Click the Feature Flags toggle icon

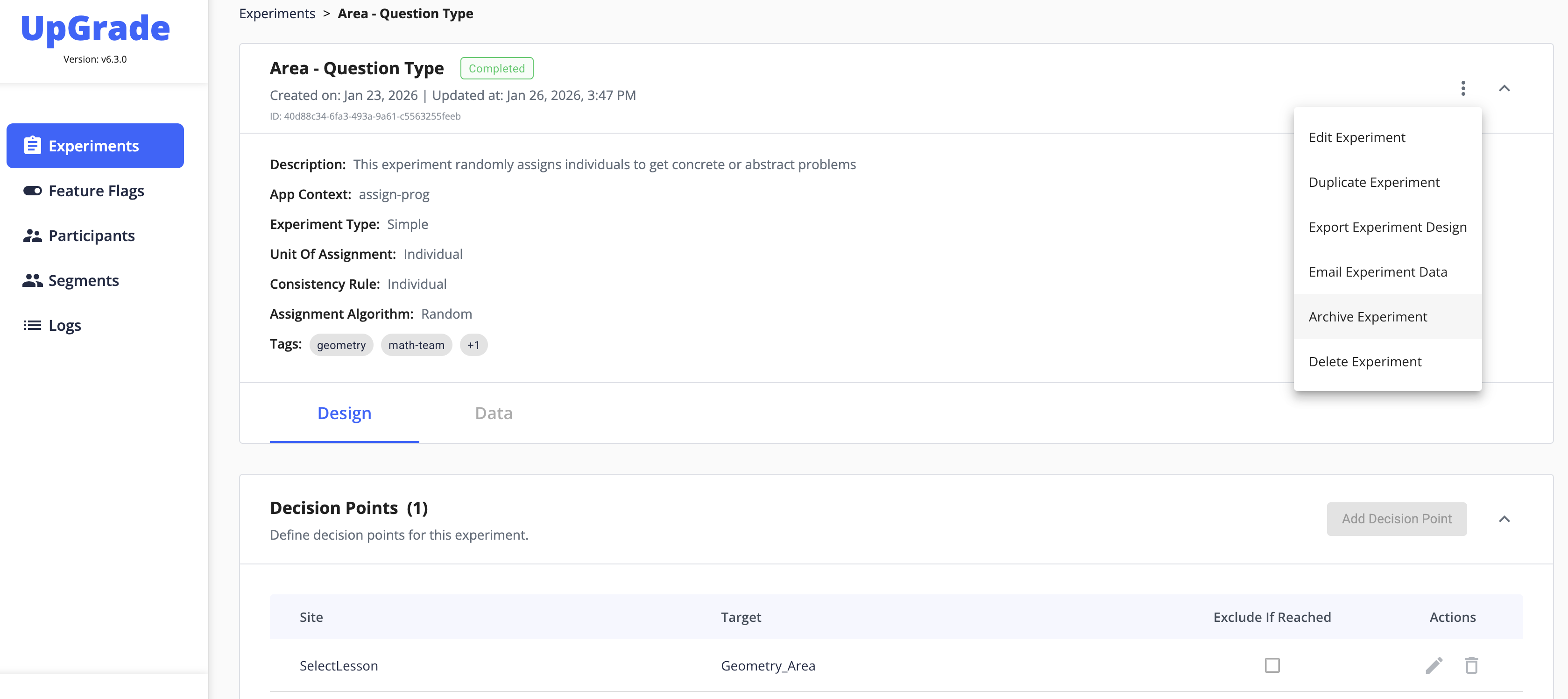tap(32, 191)
